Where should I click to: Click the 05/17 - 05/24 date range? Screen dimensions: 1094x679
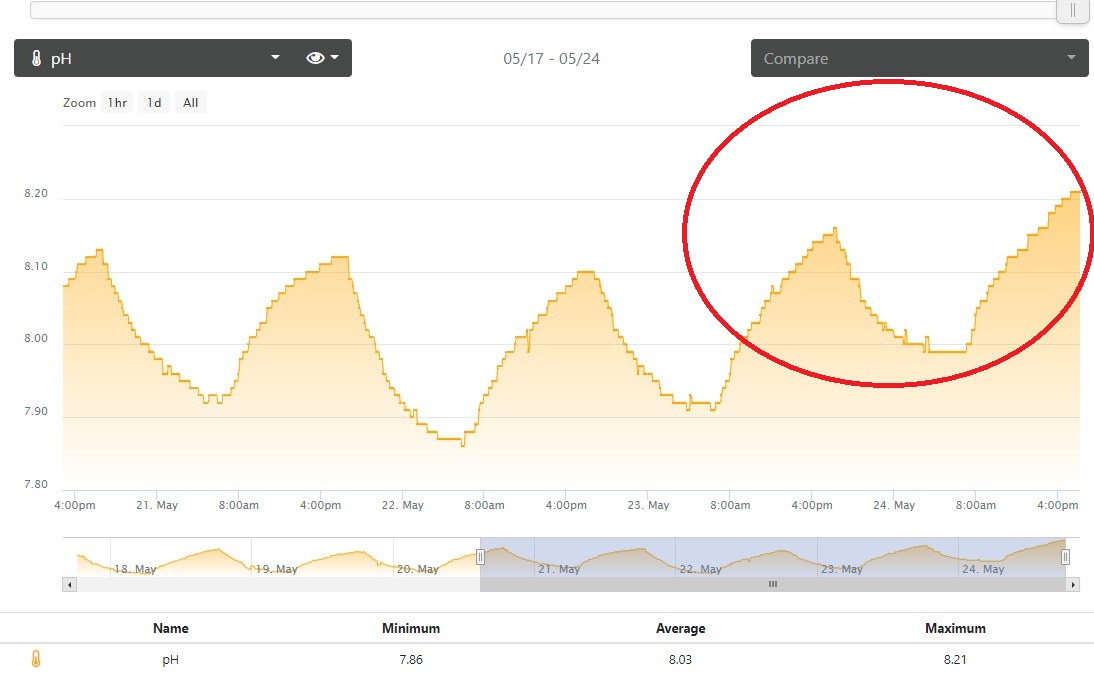coord(551,59)
